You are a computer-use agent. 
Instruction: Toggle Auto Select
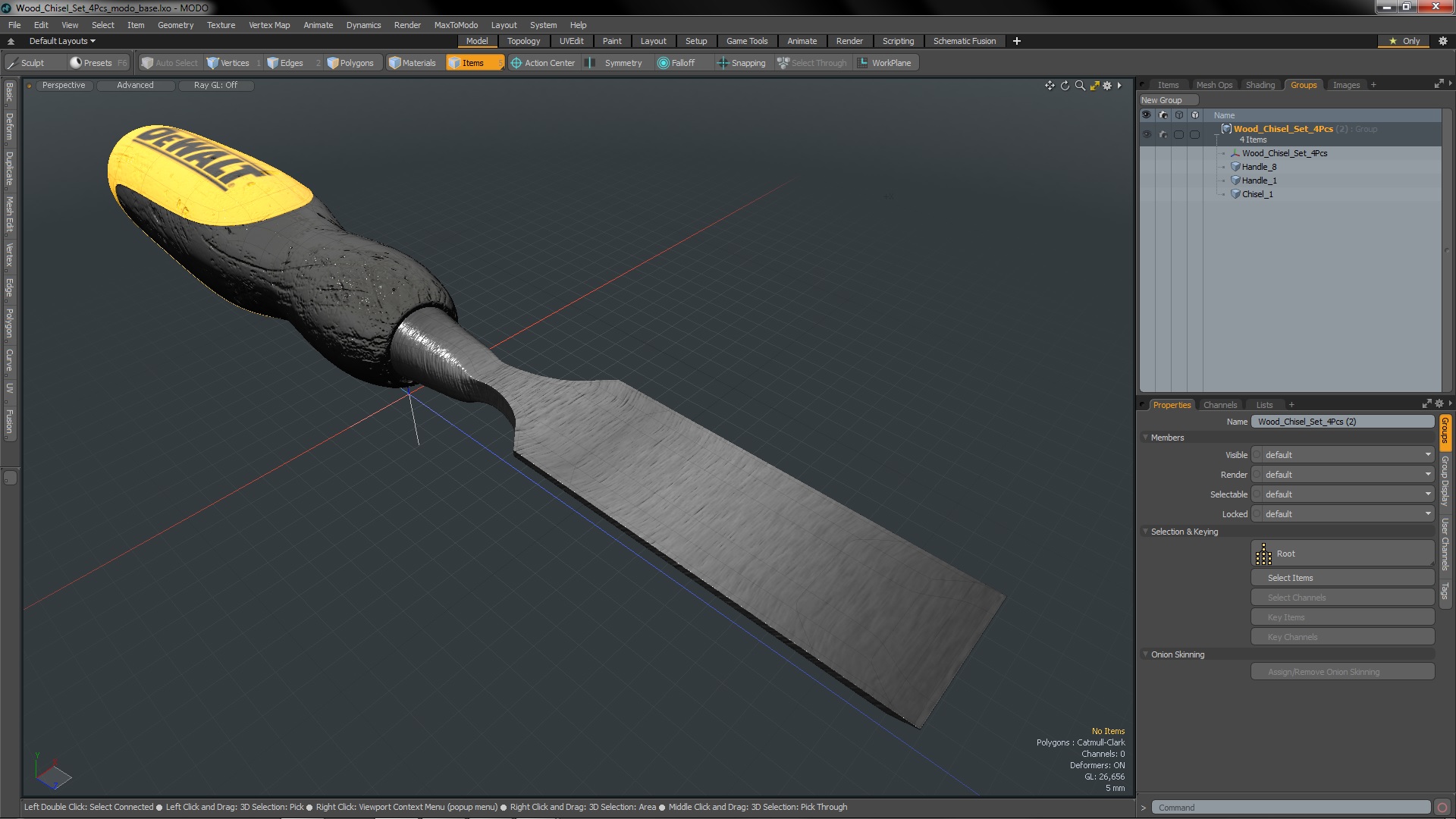click(x=170, y=63)
